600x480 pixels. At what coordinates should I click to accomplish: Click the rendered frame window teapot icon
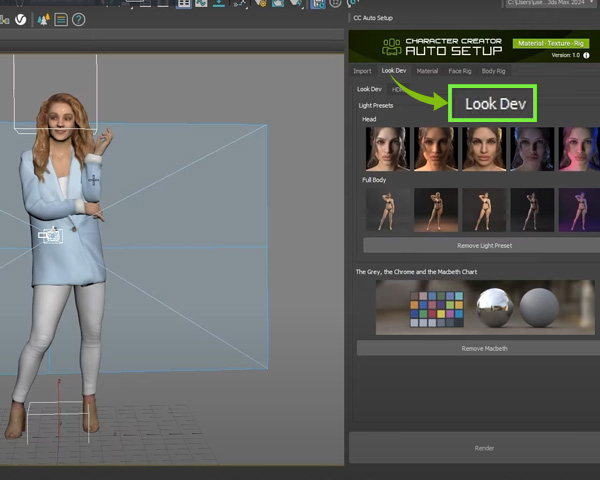pos(278,3)
